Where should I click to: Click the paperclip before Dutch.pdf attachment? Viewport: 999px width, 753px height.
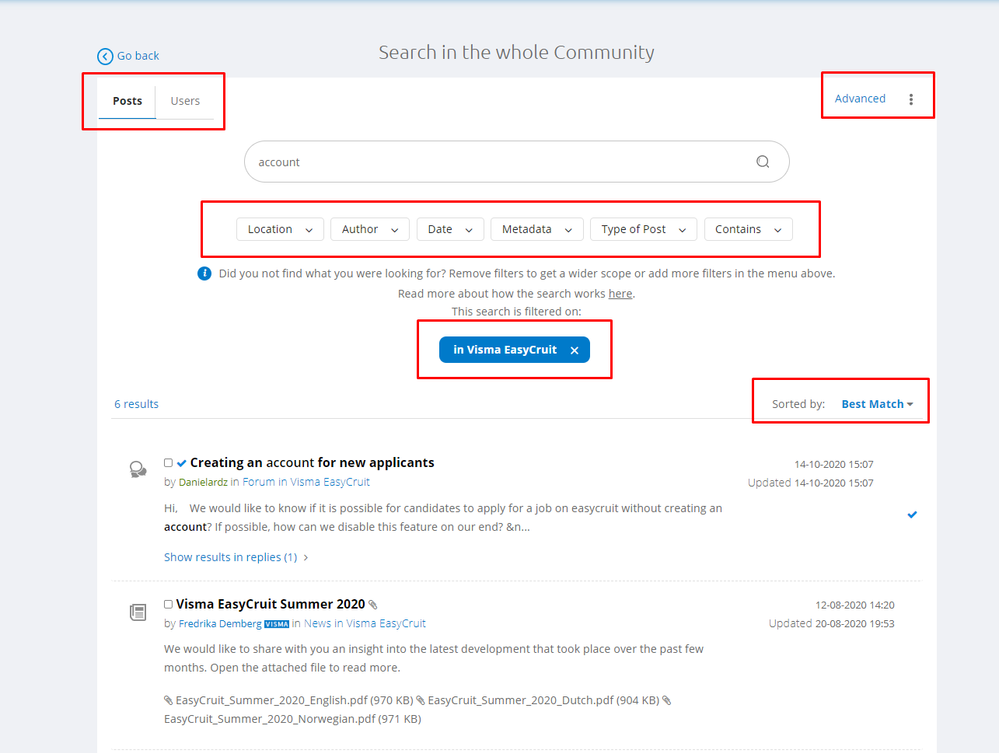[420, 701]
